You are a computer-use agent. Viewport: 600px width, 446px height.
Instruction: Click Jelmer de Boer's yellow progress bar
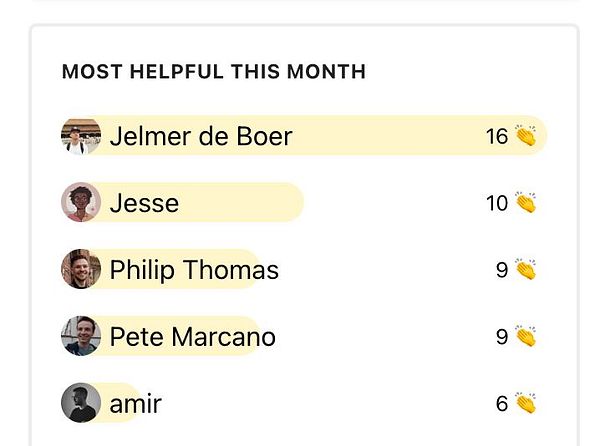(x=390, y=136)
